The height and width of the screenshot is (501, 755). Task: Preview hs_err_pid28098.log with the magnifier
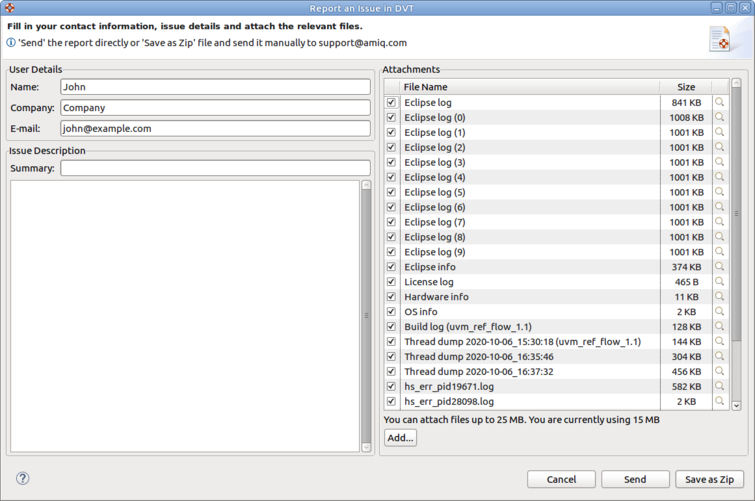[x=719, y=401]
